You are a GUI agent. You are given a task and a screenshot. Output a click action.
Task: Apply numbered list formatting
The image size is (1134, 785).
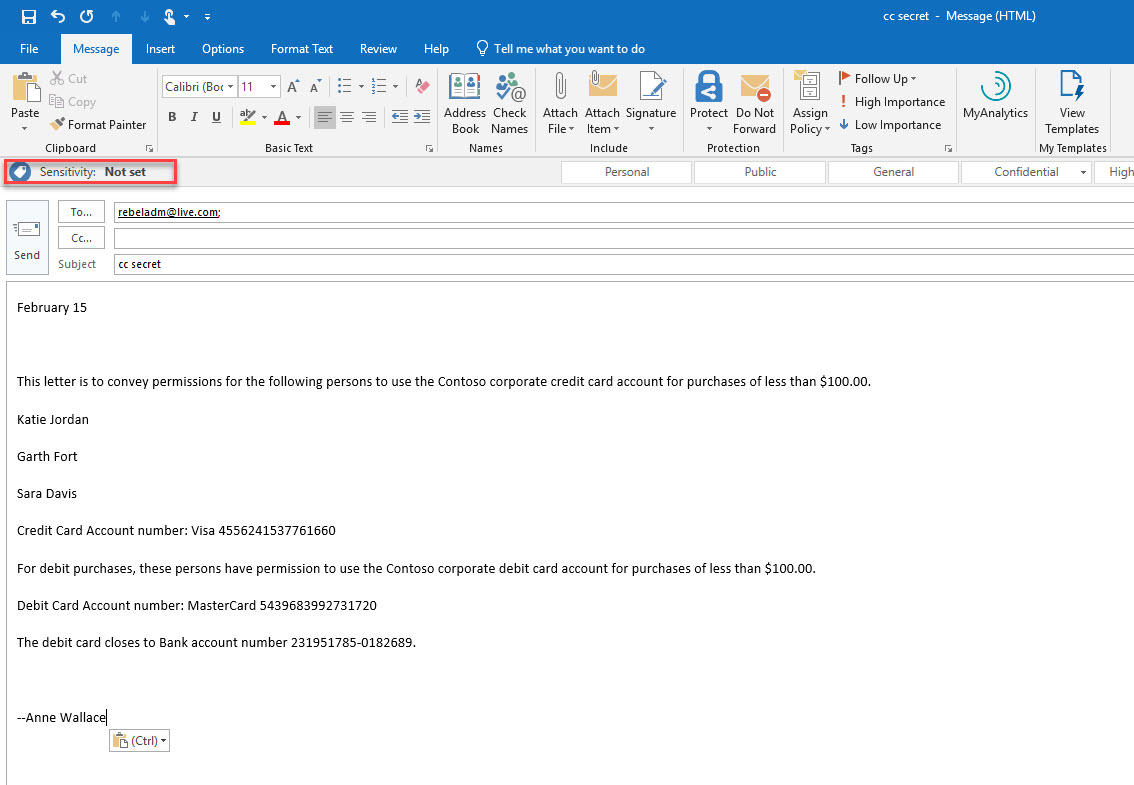(379, 87)
